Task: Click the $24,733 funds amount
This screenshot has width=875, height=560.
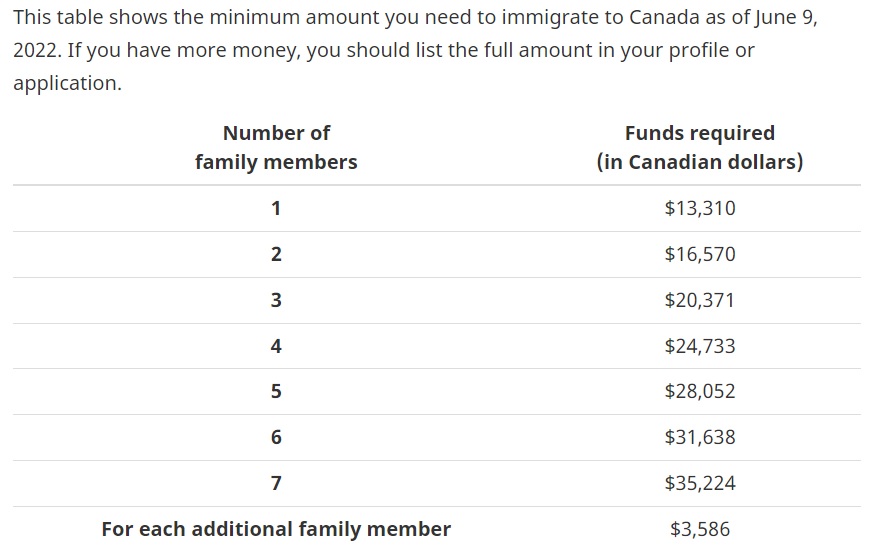Action: click(x=699, y=346)
